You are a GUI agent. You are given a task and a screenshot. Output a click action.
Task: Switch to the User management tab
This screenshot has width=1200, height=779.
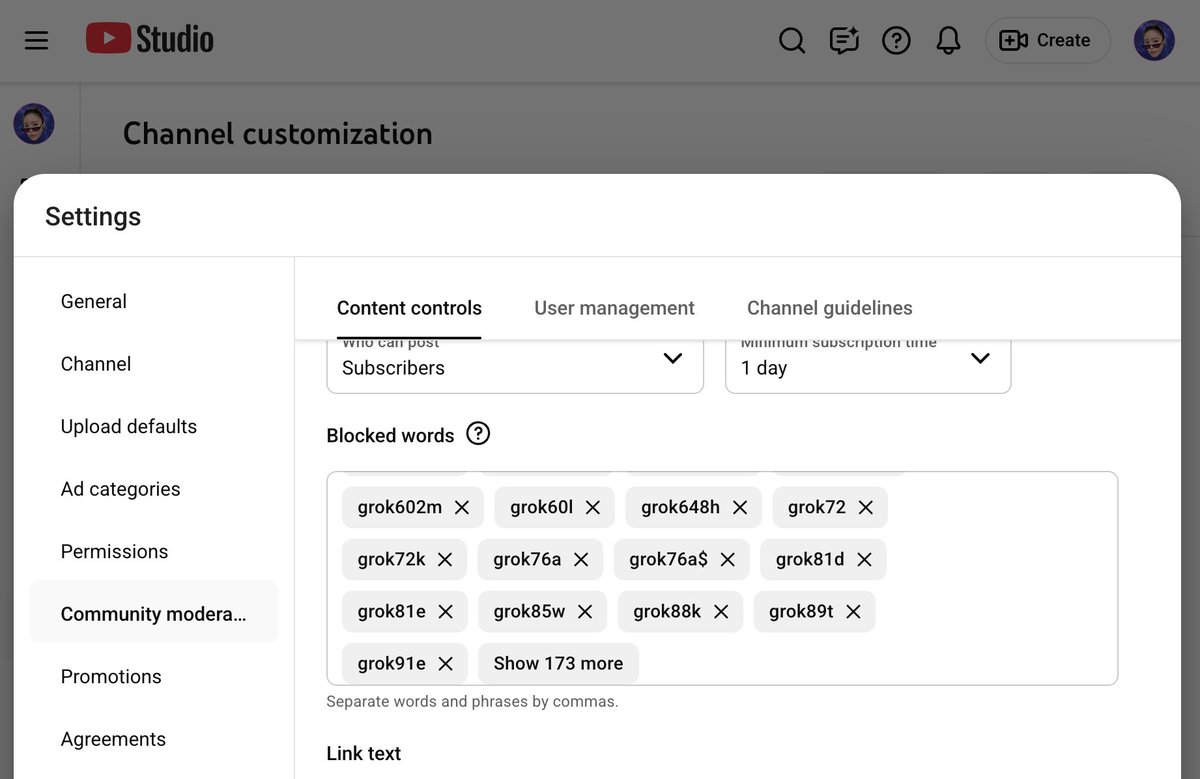(614, 308)
